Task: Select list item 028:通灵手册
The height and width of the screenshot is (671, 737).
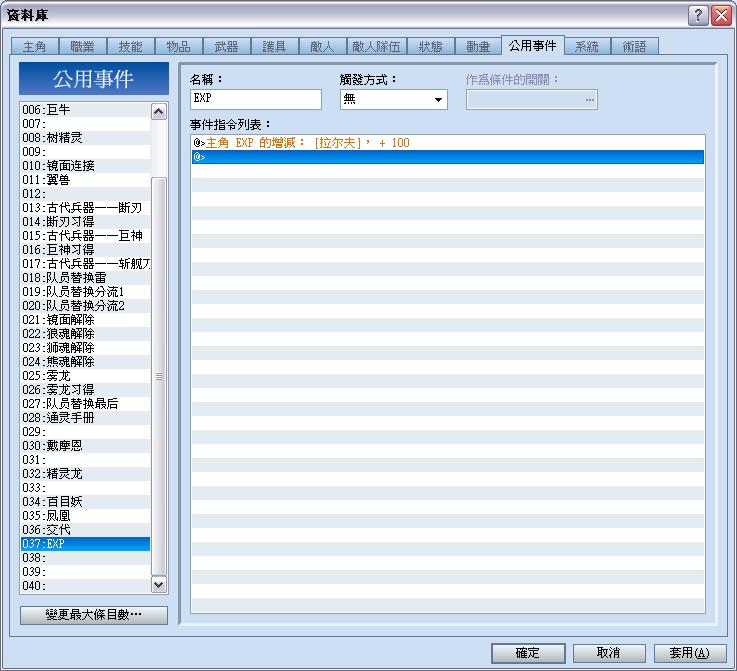Action: click(x=86, y=418)
